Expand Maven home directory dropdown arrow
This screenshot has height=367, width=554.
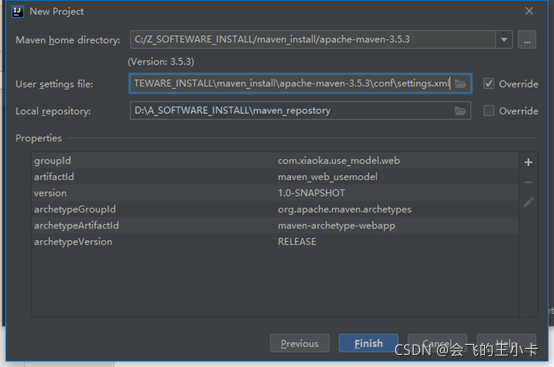[504, 40]
